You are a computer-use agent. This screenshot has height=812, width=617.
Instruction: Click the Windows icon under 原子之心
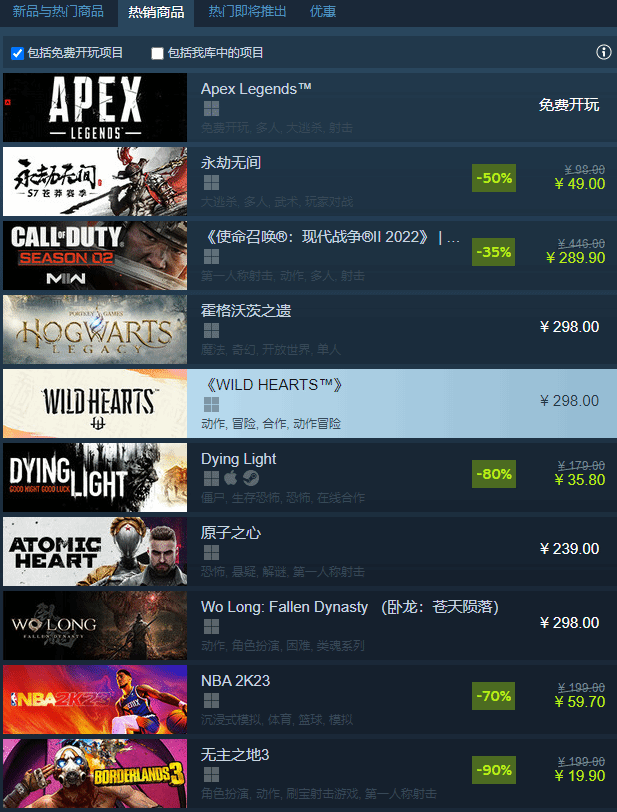pyautogui.click(x=211, y=553)
